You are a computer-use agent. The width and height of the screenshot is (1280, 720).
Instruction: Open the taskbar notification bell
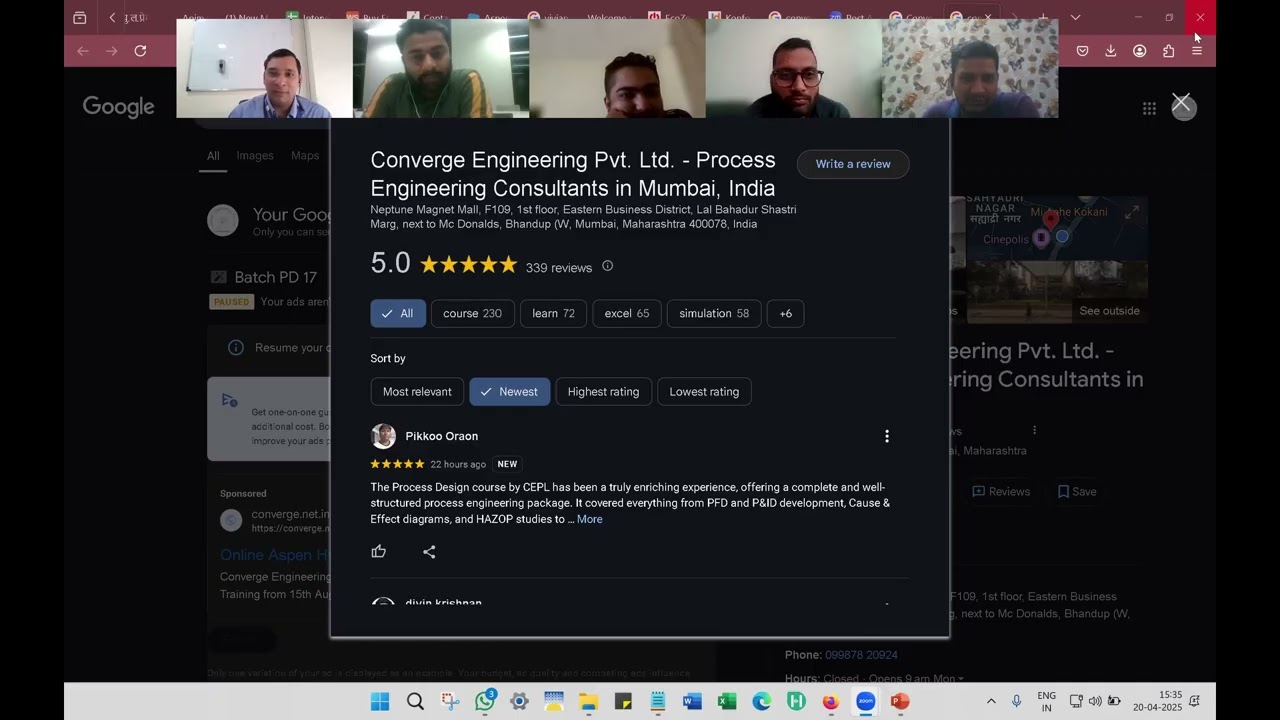(x=1195, y=701)
